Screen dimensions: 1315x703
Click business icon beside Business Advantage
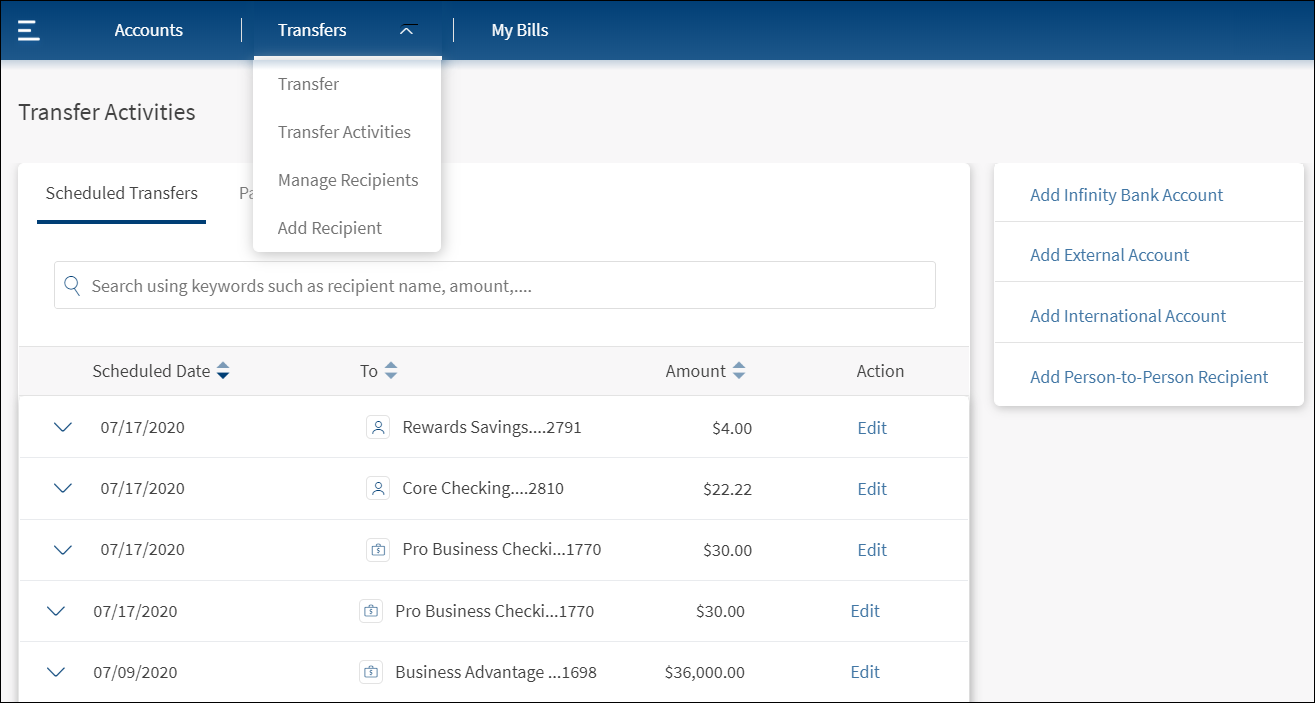371,672
